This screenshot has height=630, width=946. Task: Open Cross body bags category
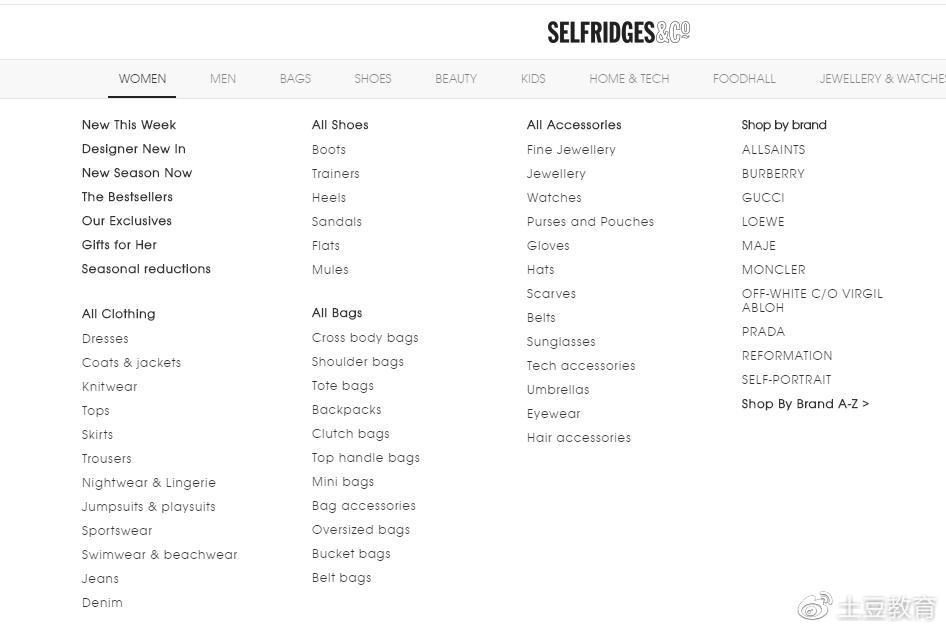[x=365, y=338]
